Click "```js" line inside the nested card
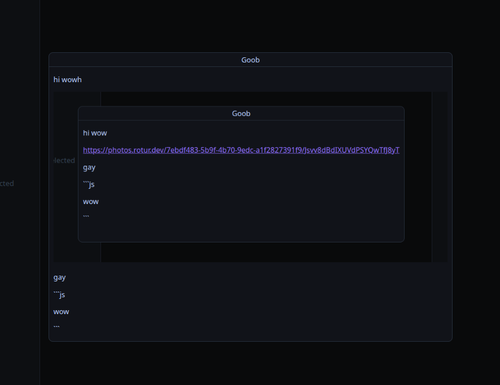Screen dimensions: 500x385 (89, 184)
